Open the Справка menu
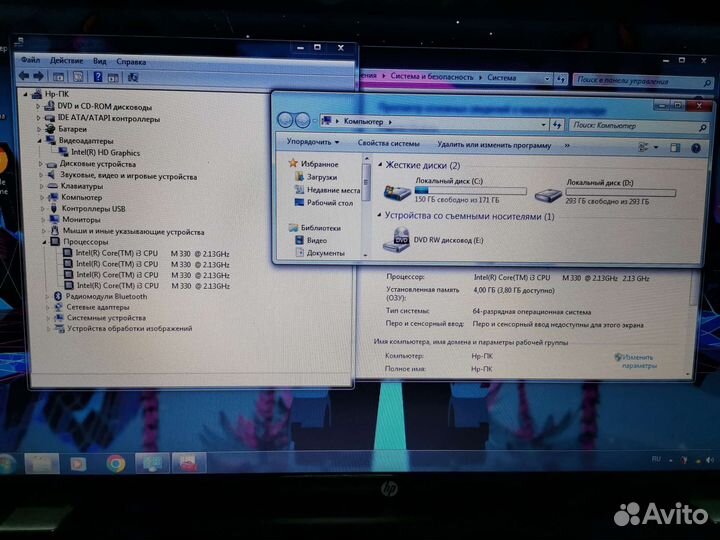The height and width of the screenshot is (540, 720). [131, 62]
